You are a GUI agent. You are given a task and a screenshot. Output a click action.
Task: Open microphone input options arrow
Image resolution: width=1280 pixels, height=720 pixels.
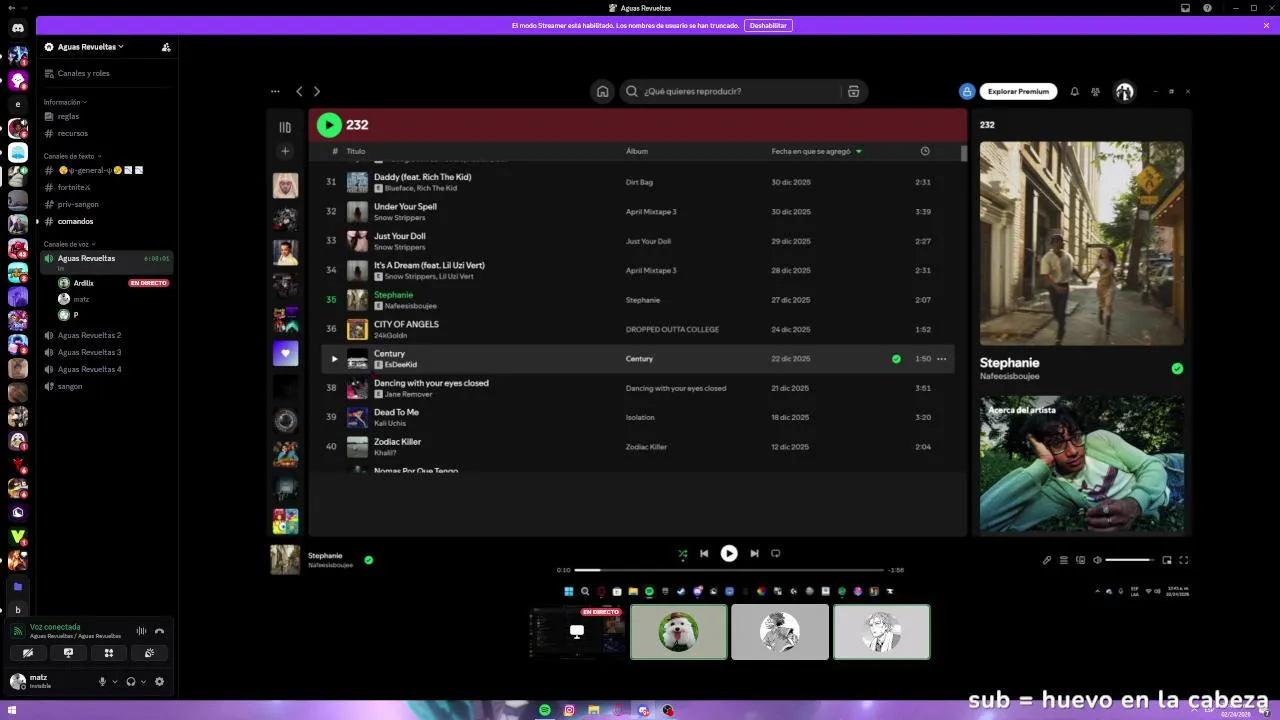tap(114, 682)
